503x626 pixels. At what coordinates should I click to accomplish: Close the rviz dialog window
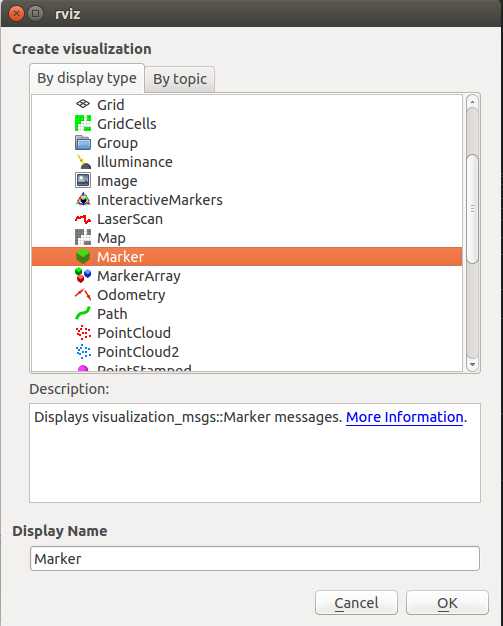(x=16, y=13)
